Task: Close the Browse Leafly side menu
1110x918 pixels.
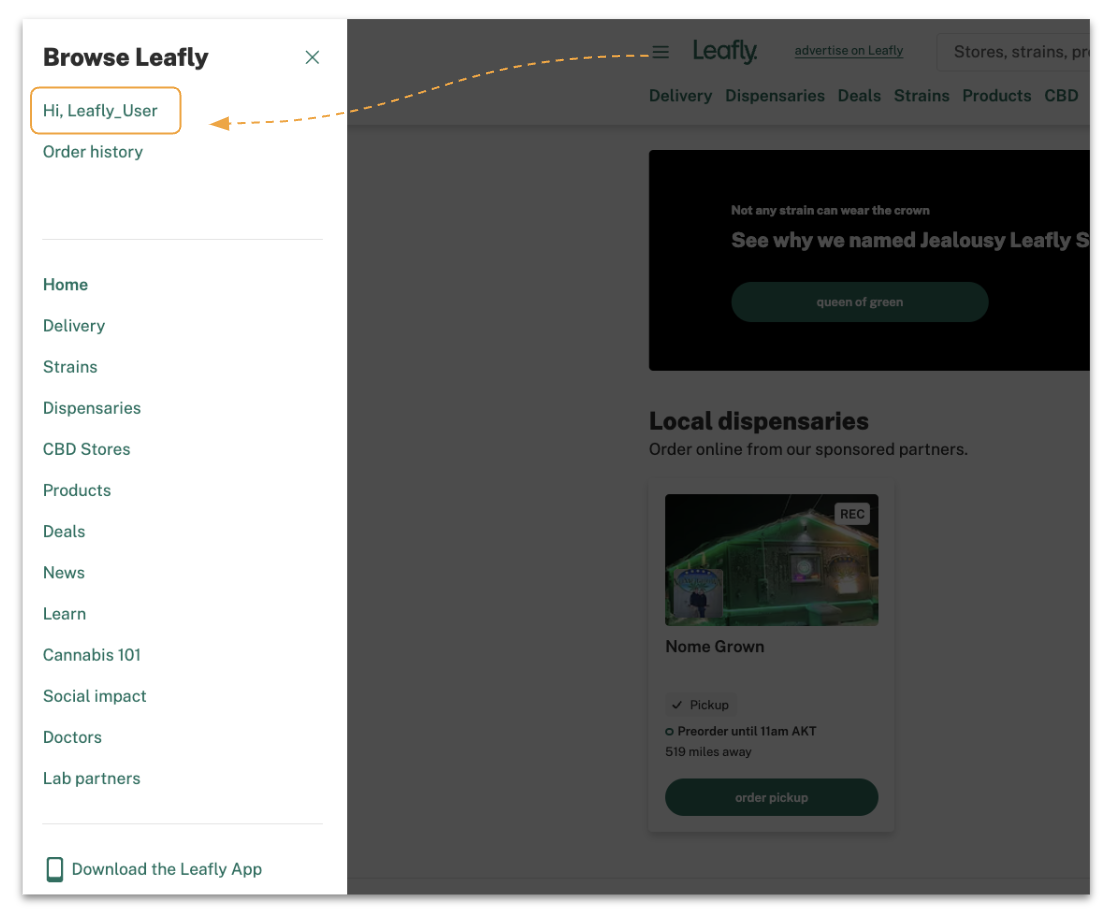Action: click(312, 57)
